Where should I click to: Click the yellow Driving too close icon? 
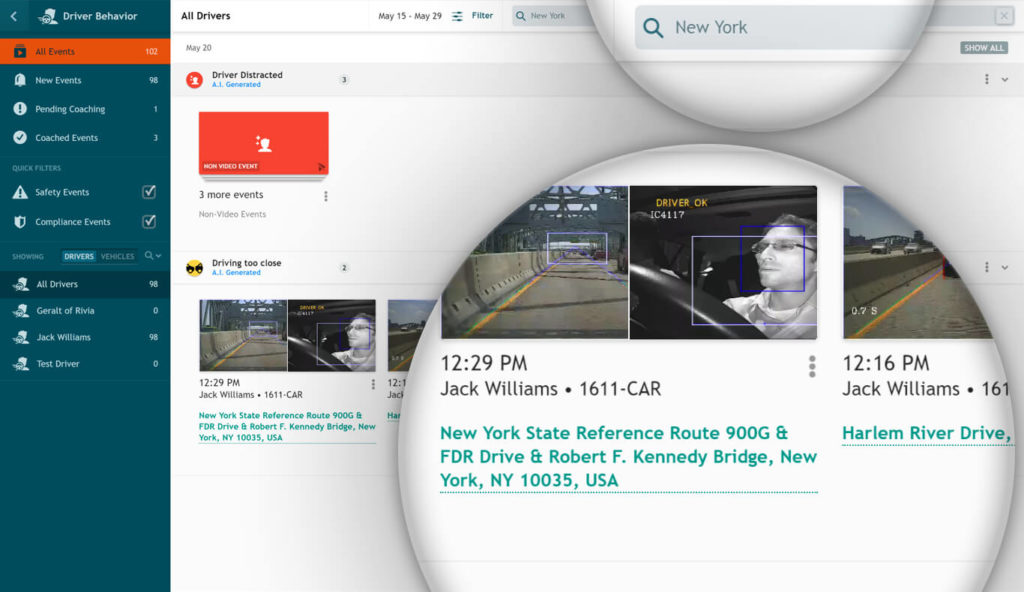[194, 268]
